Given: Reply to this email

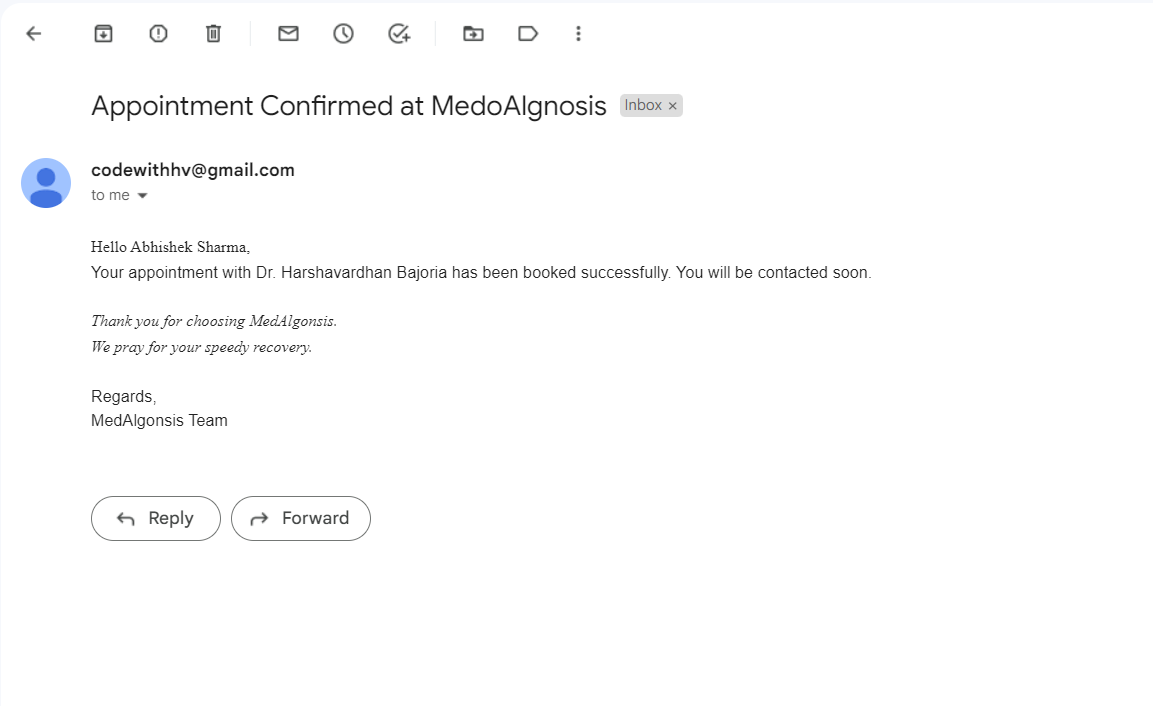Looking at the screenshot, I should click(x=156, y=518).
